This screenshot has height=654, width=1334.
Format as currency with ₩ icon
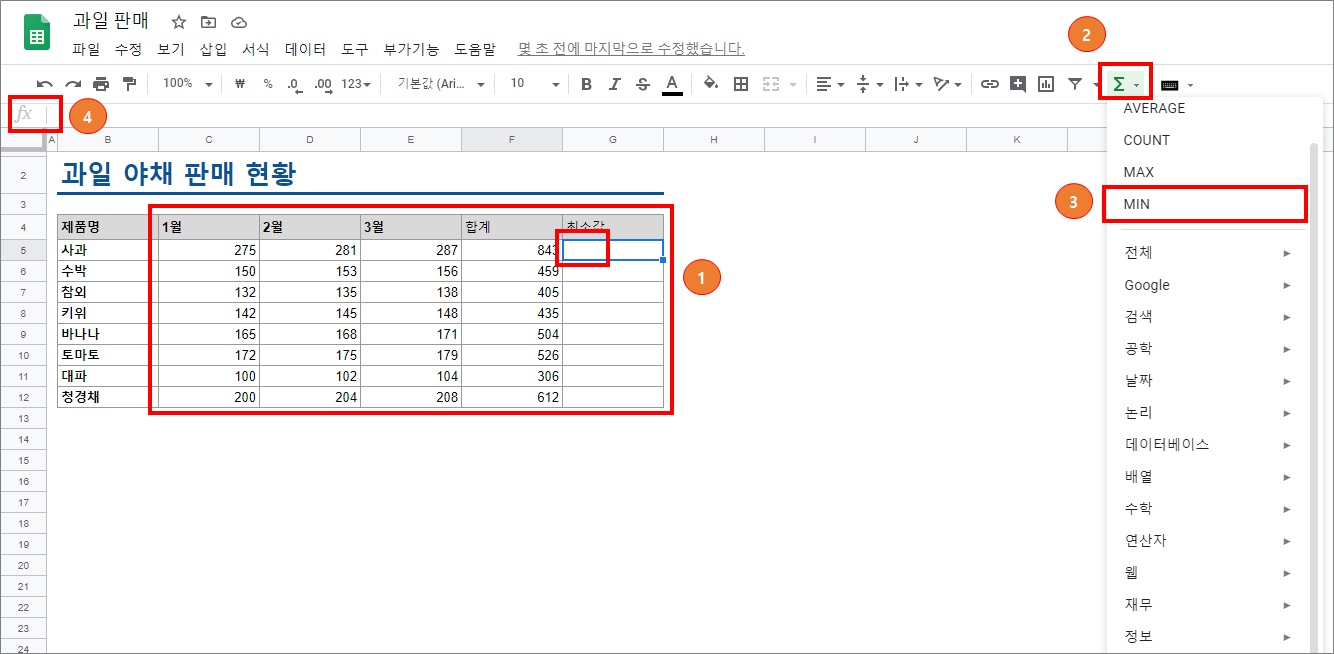[240, 84]
